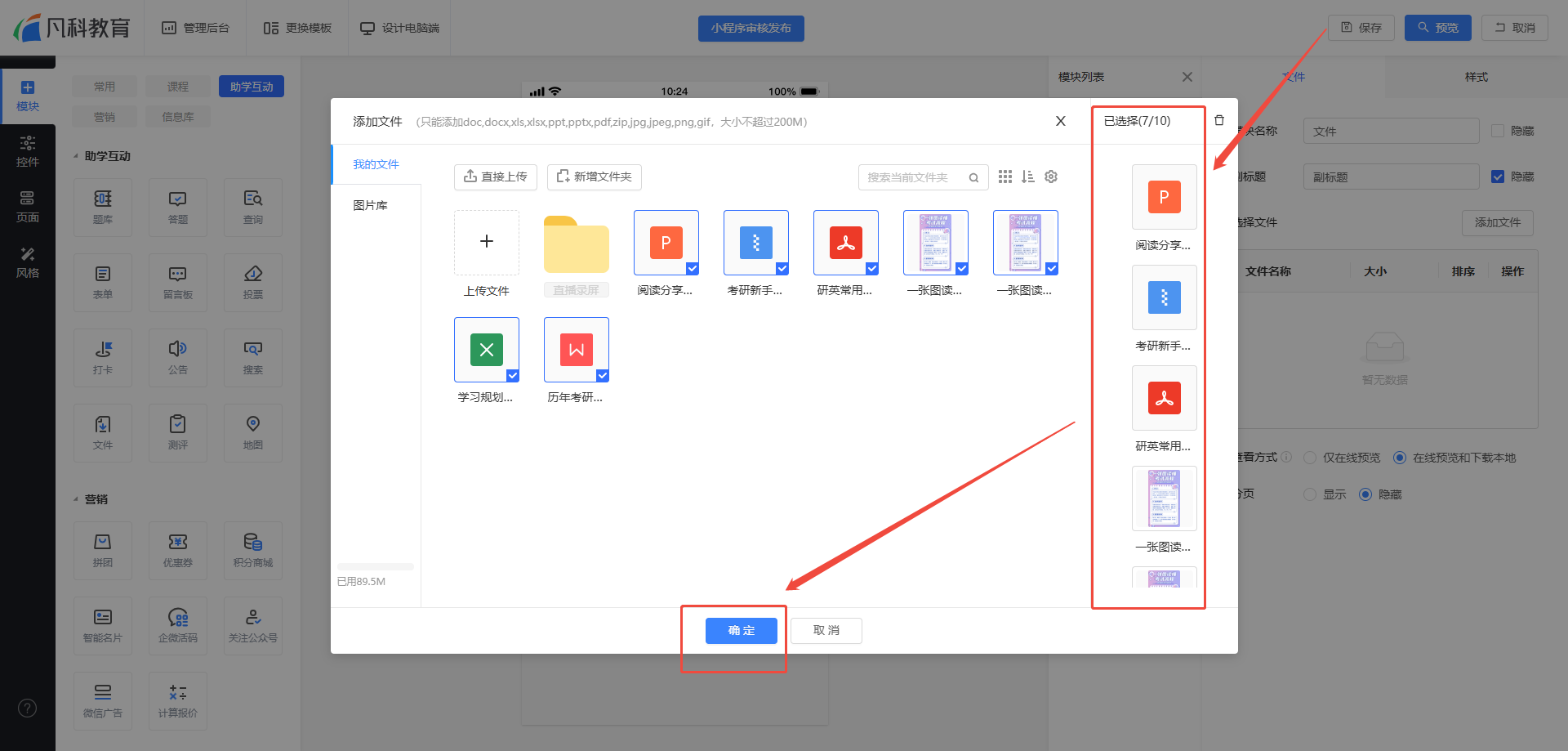
Task: Switch to 图片库 tab
Action: point(370,205)
